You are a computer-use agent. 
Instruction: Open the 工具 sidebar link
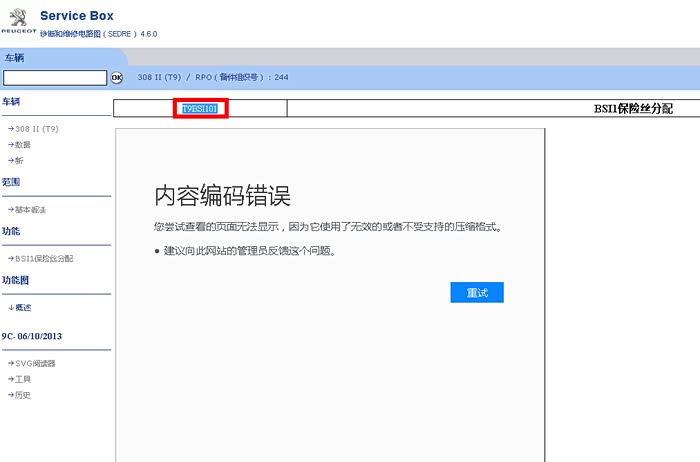(25, 379)
